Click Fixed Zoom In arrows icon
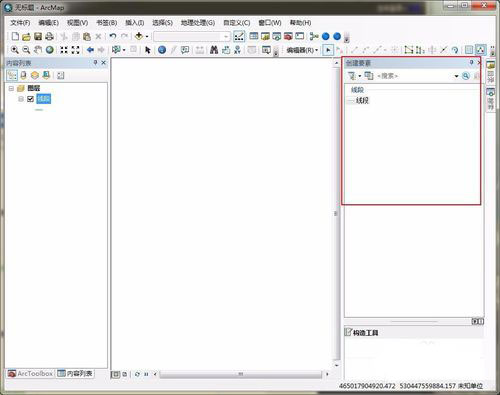The height and width of the screenshot is (395, 500). [64, 50]
